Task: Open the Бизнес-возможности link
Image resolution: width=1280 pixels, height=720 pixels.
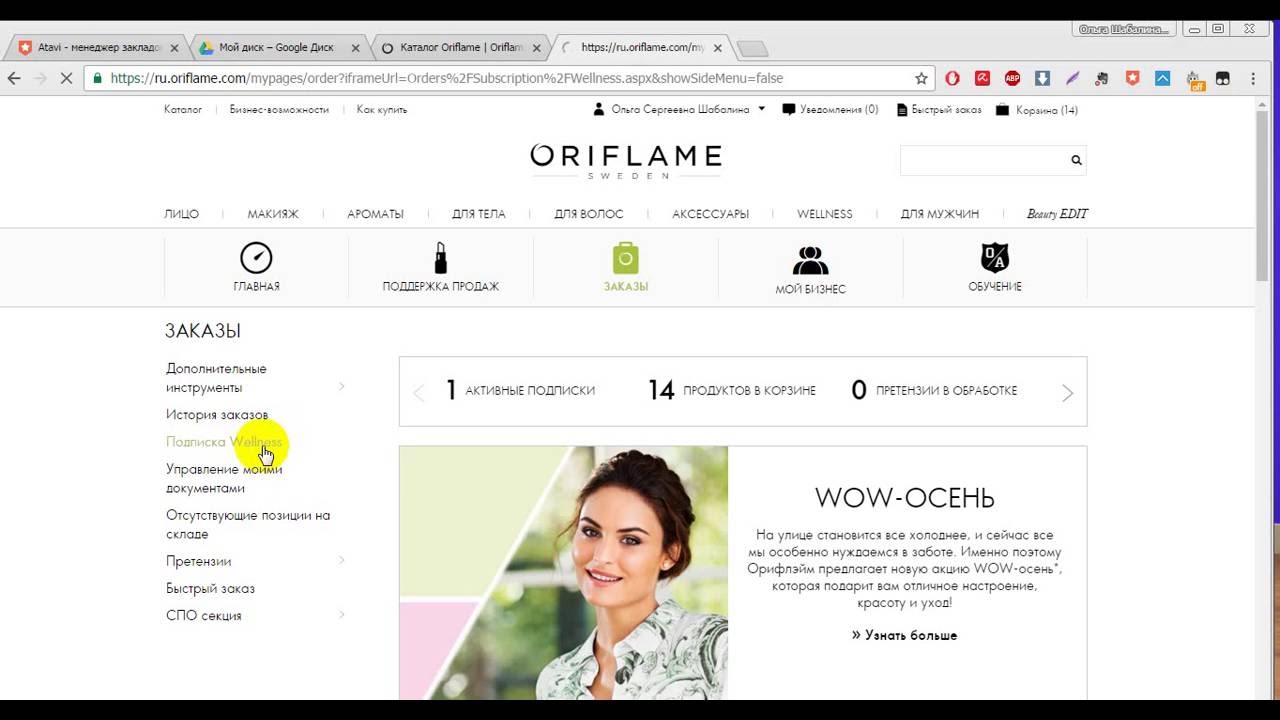Action: (279, 110)
